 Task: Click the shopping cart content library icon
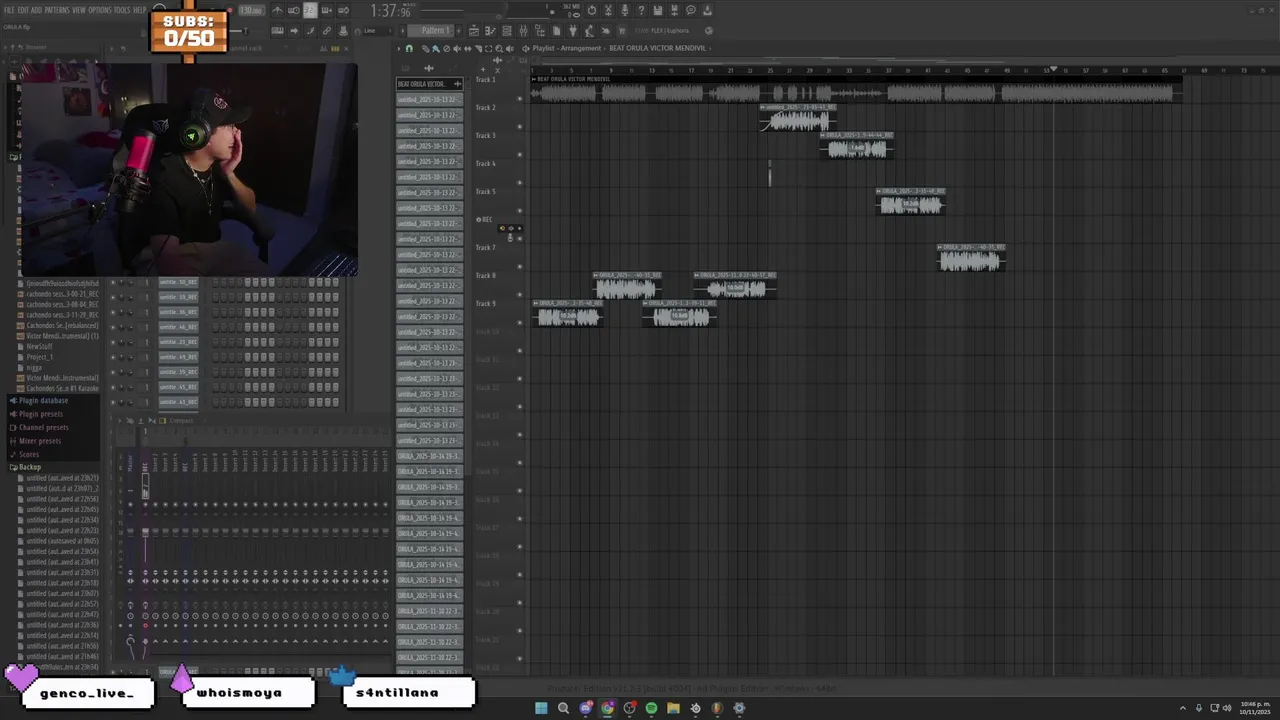(621, 30)
